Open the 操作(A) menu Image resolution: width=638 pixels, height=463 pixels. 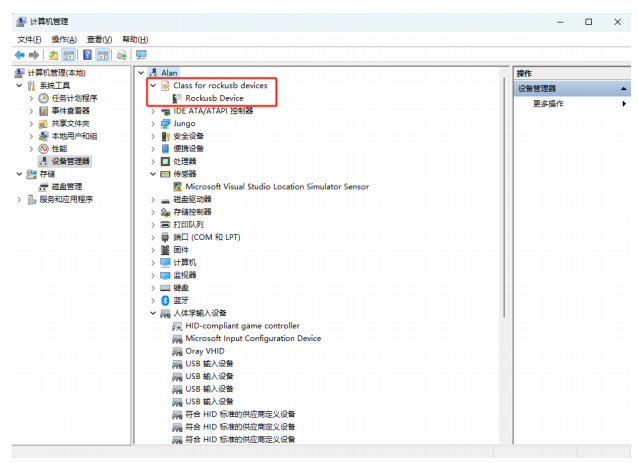tap(64, 39)
